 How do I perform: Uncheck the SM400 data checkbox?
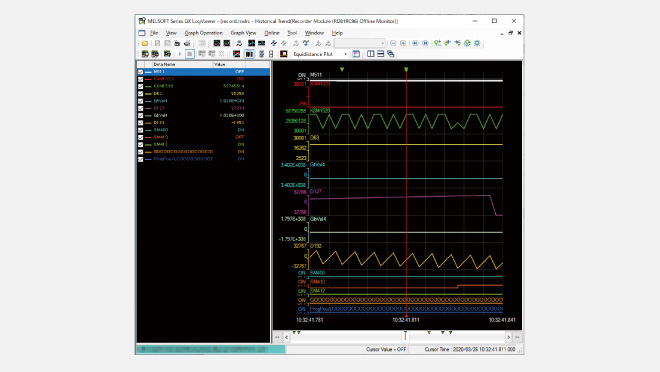pos(141,130)
